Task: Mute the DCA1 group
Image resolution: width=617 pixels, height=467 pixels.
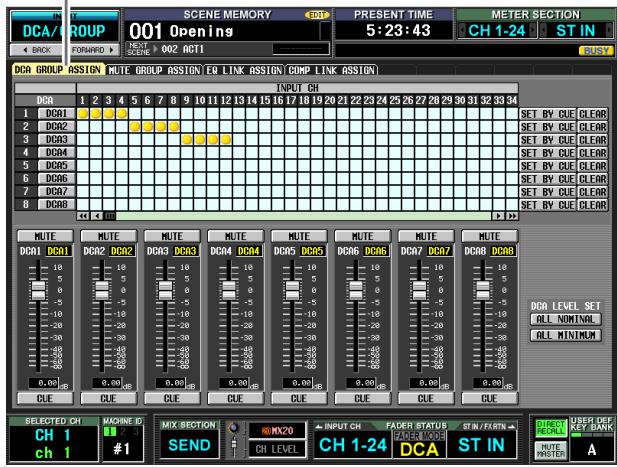Action: (45, 236)
